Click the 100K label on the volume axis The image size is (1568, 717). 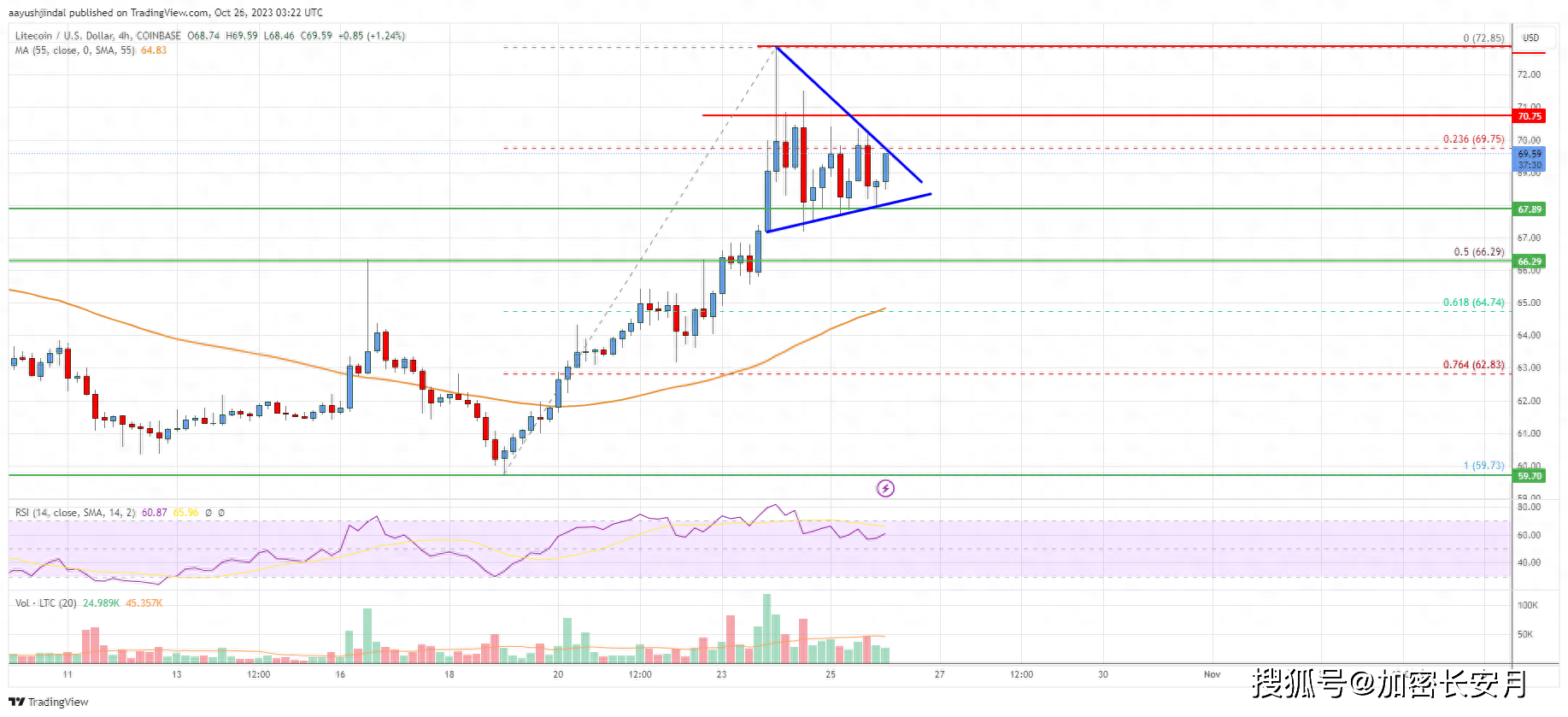pyautogui.click(x=1527, y=605)
